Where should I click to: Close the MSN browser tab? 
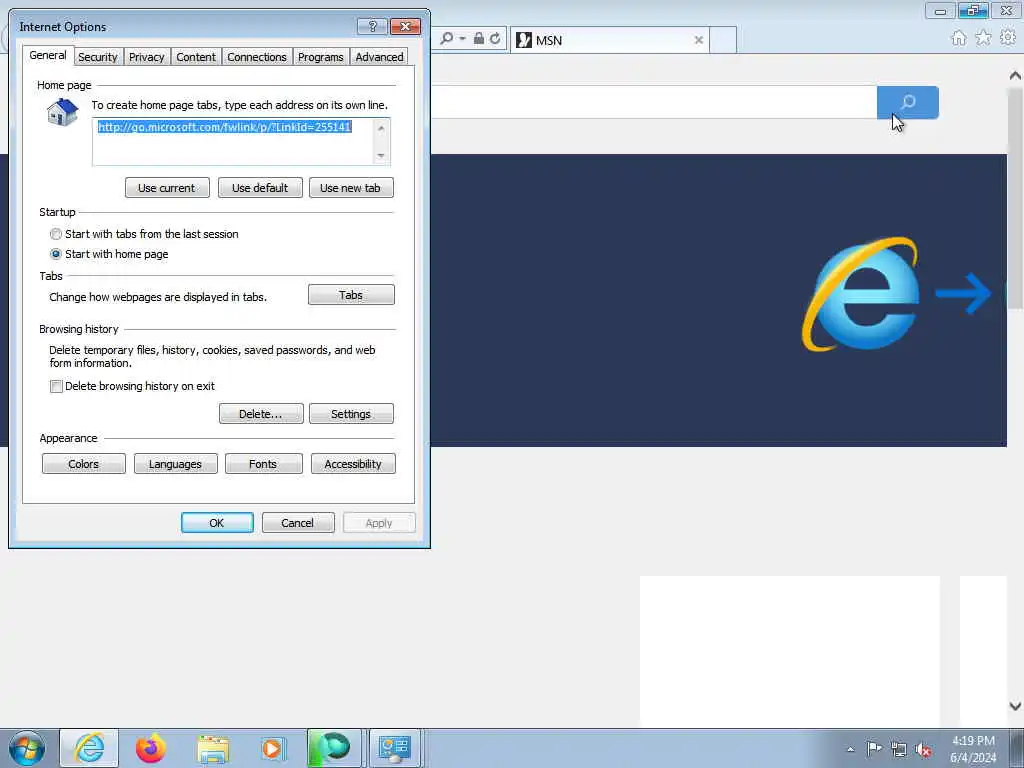pos(699,40)
